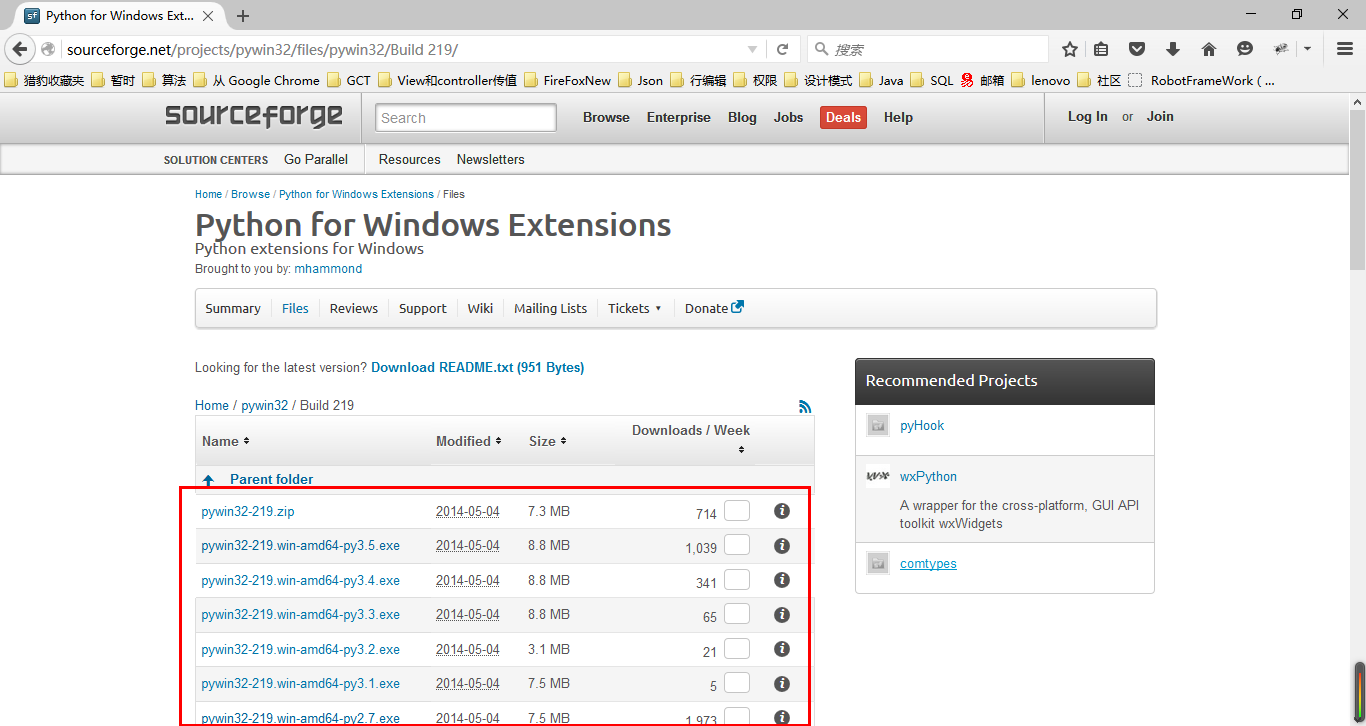Open the Mailing Lists tab
1366x726 pixels.
click(550, 308)
